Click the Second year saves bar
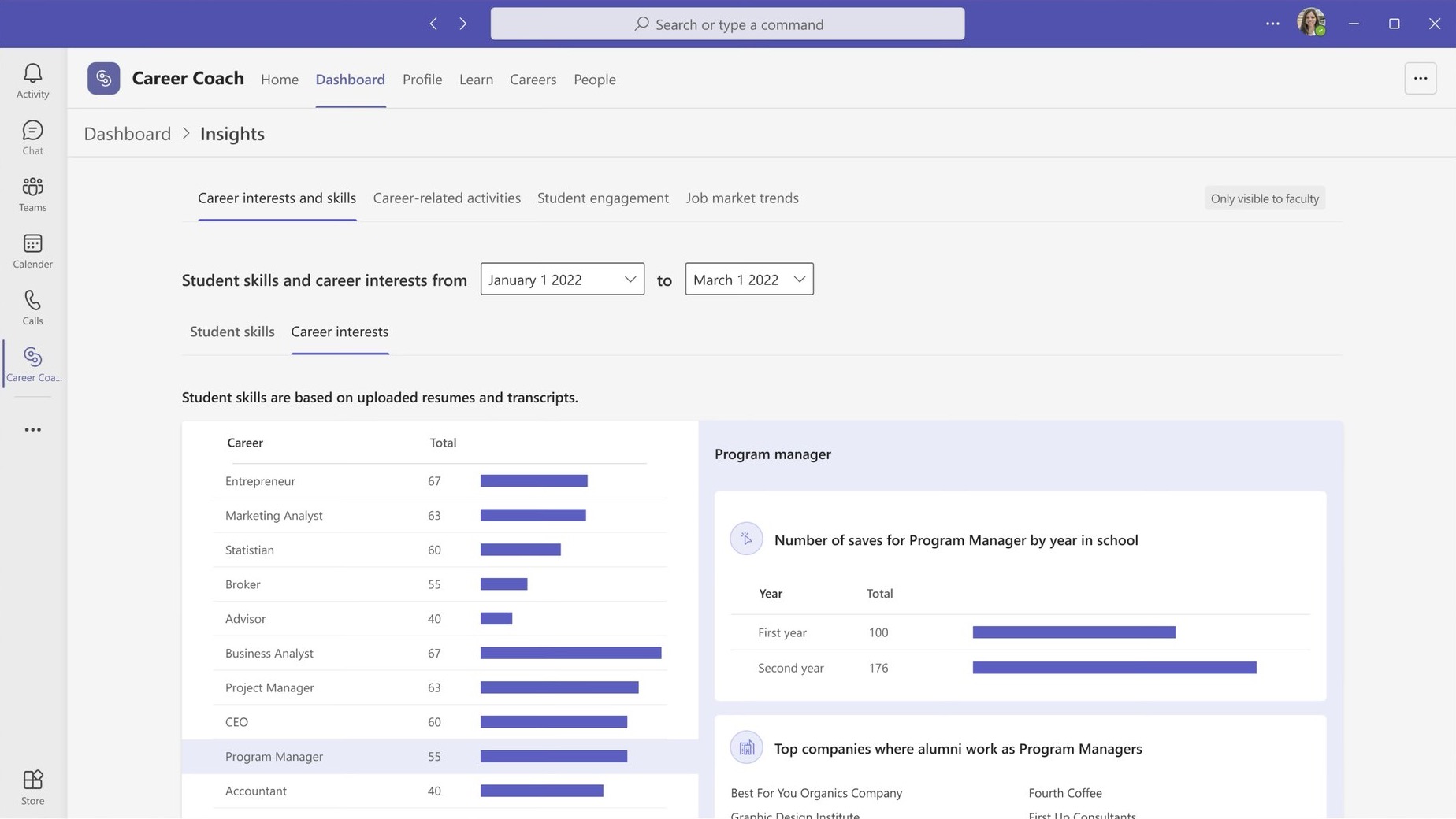This screenshot has height=819, width=1456. [x=1114, y=668]
